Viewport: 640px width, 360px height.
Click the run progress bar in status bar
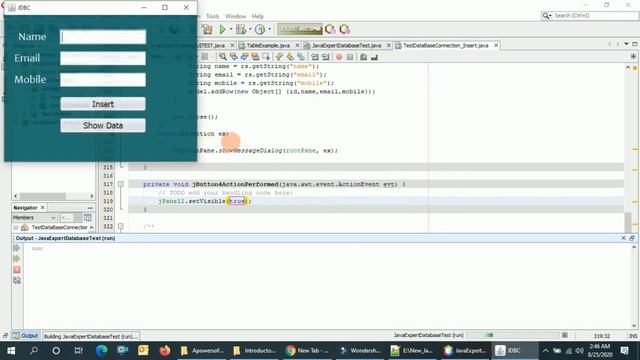(x=512, y=335)
